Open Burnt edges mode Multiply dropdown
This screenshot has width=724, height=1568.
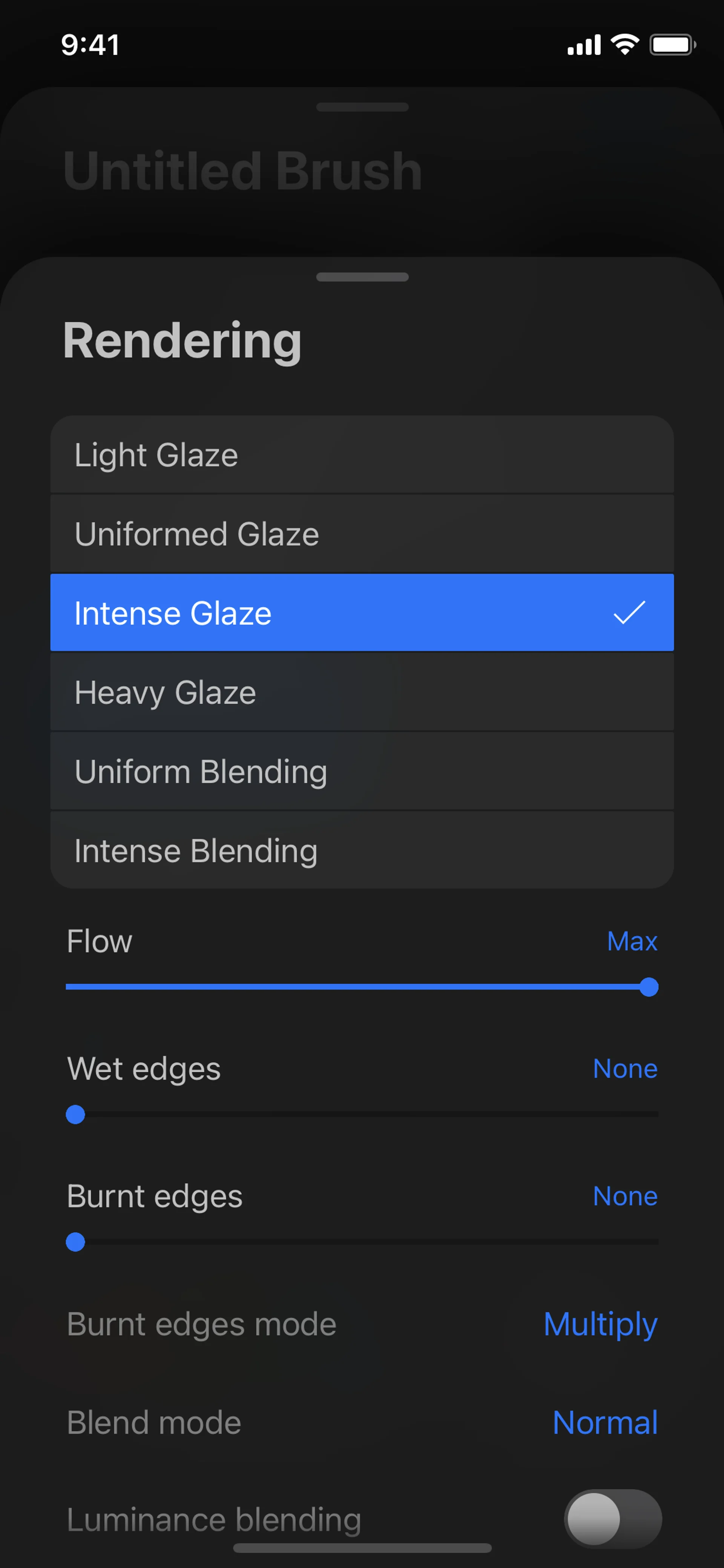(600, 1324)
